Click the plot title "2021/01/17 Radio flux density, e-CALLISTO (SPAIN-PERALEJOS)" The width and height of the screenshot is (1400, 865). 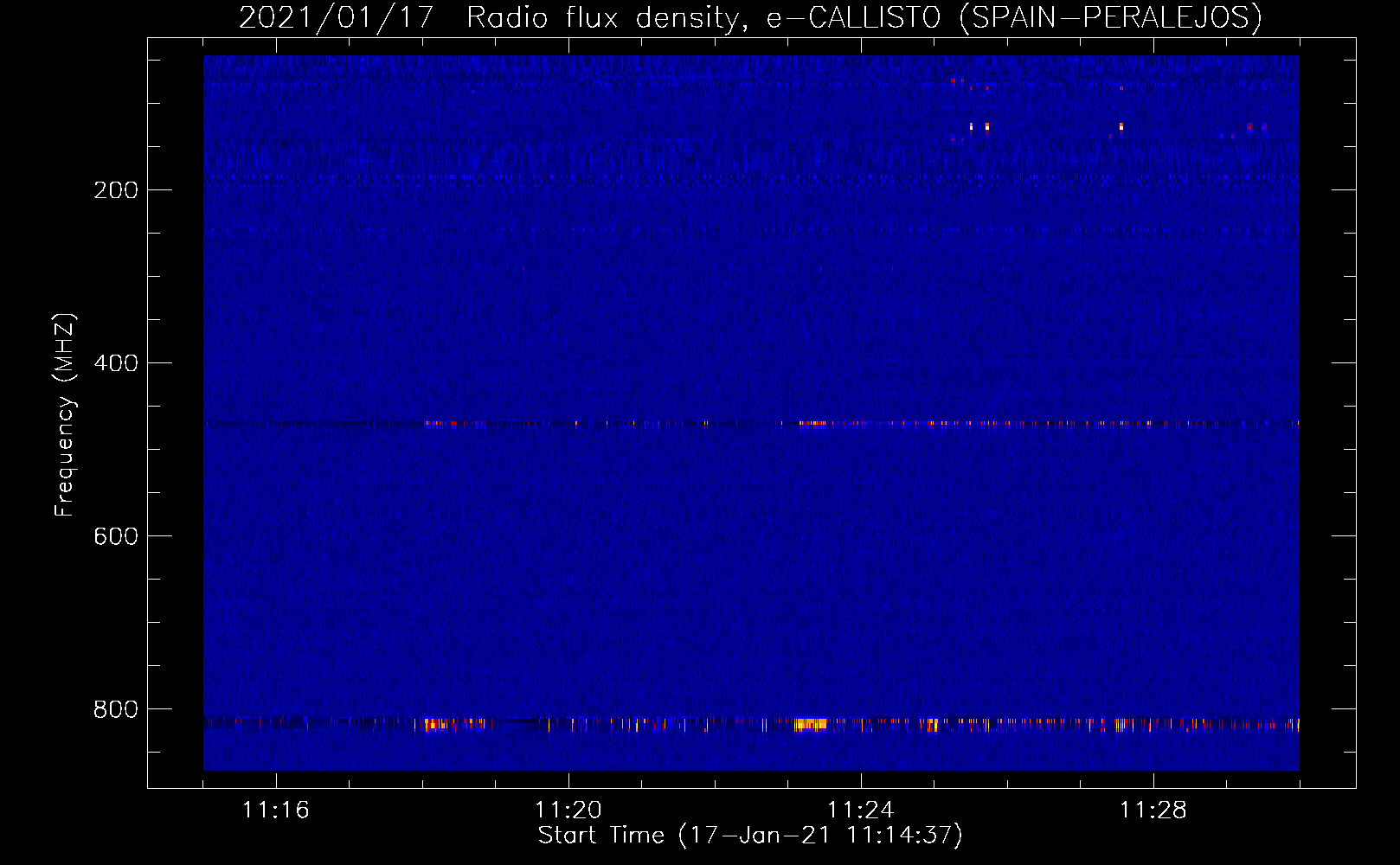[750, 17]
